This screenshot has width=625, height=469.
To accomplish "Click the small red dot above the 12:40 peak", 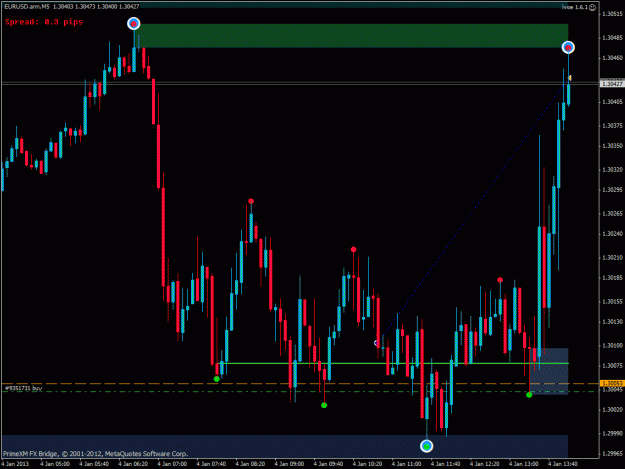I will 500,280.
